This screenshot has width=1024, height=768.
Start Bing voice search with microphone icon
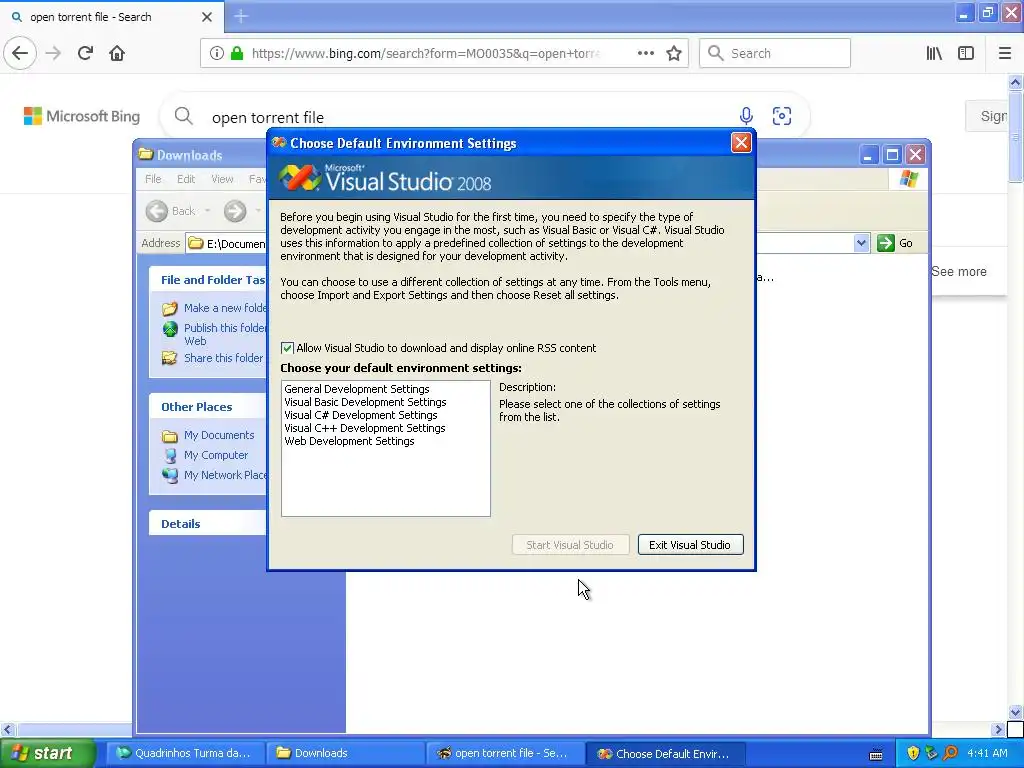pos(746,116)
